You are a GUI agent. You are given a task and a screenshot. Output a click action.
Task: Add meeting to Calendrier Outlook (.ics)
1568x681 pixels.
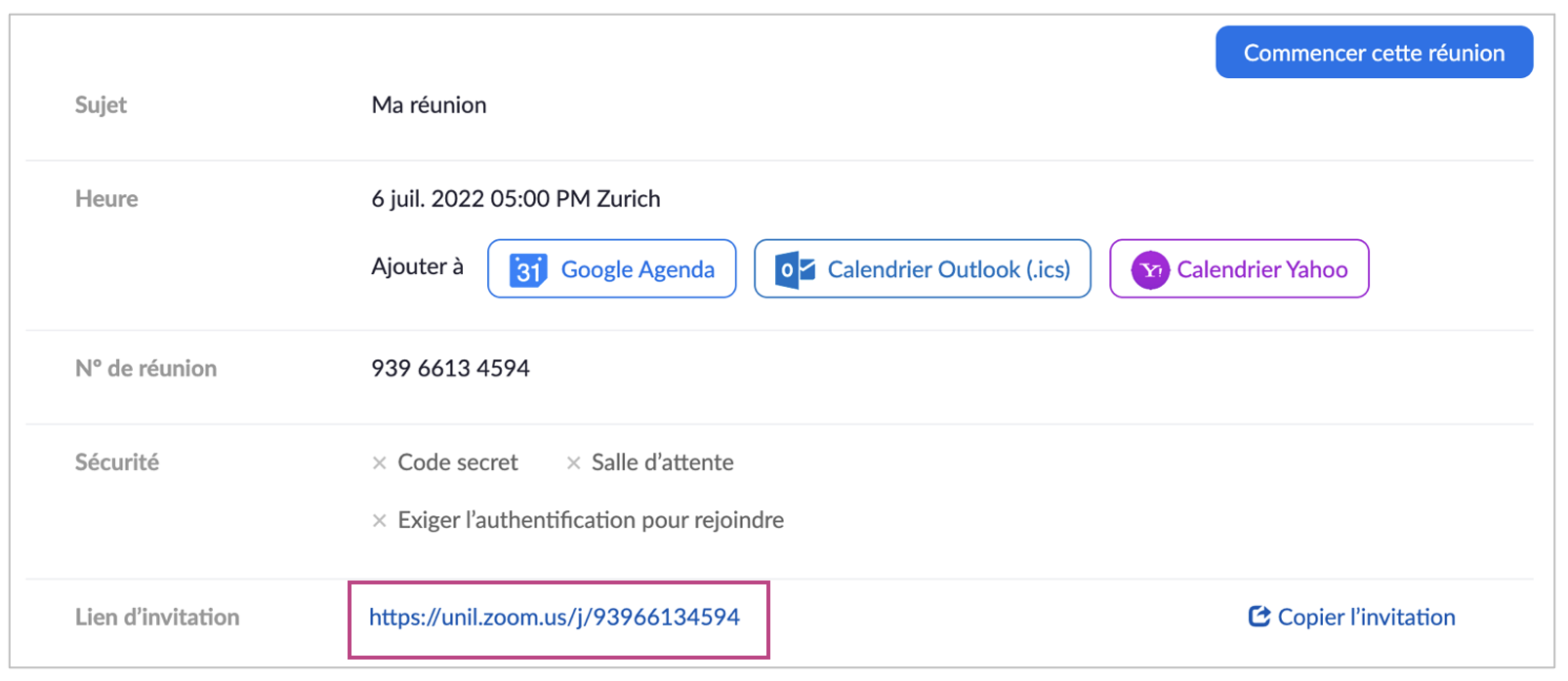point(948,269)
